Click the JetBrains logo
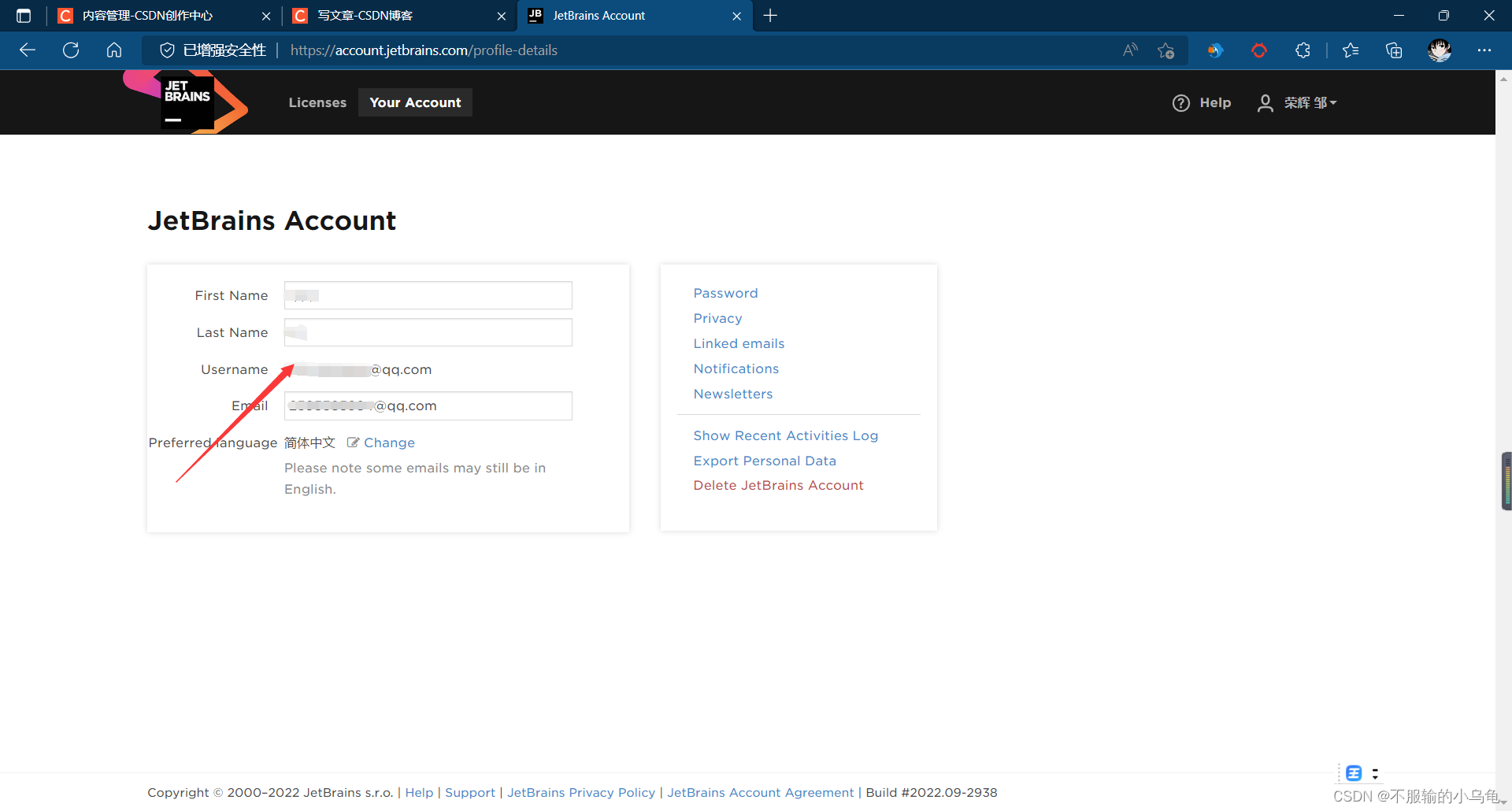The height and width of the screenshot is (811, 1512). pyautogui.click(x=187, y=102)
